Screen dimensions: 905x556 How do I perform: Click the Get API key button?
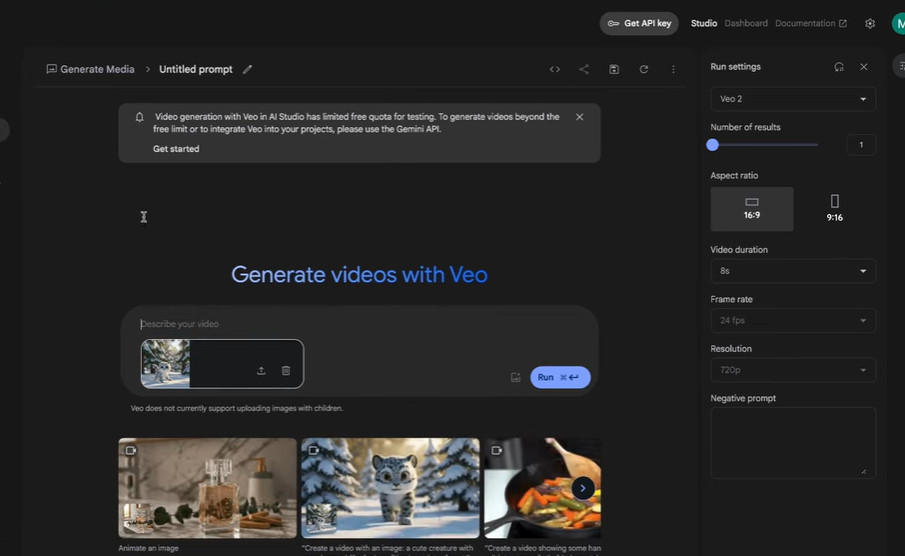[x=639, y=24]
